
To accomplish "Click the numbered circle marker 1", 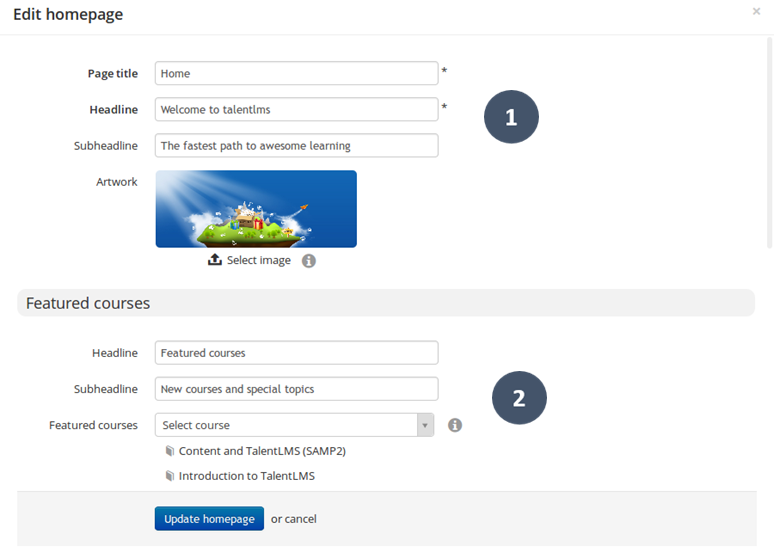I will point(511,117).
